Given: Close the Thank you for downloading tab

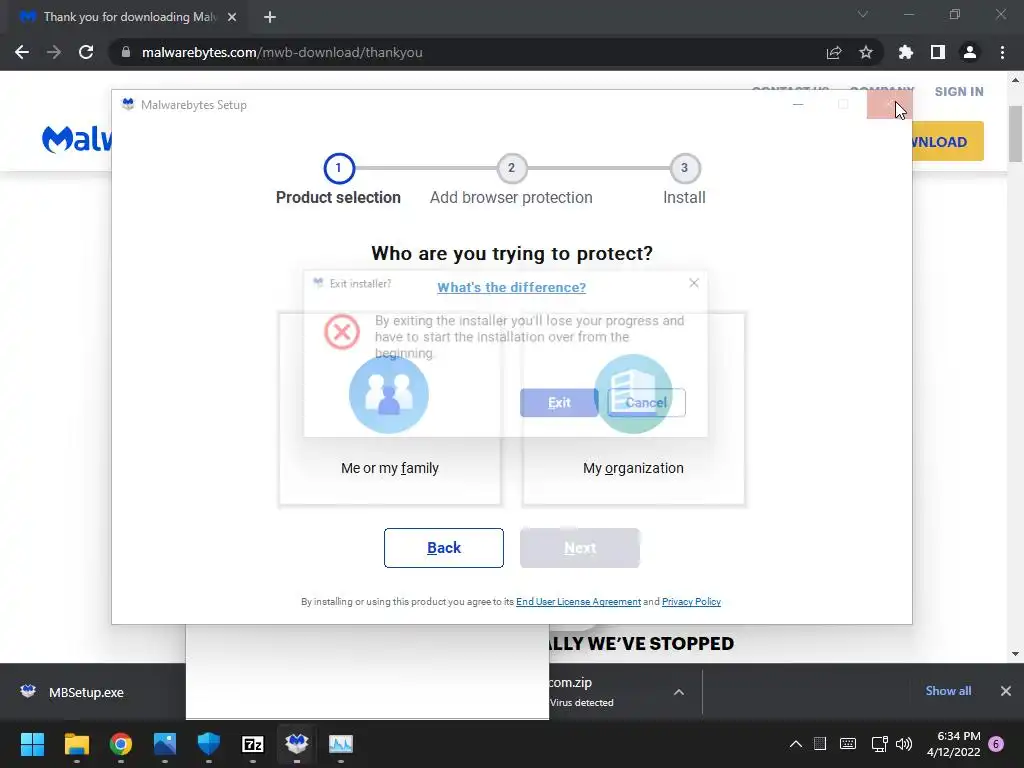Looking at the screenshot, I should coord(232,17).
